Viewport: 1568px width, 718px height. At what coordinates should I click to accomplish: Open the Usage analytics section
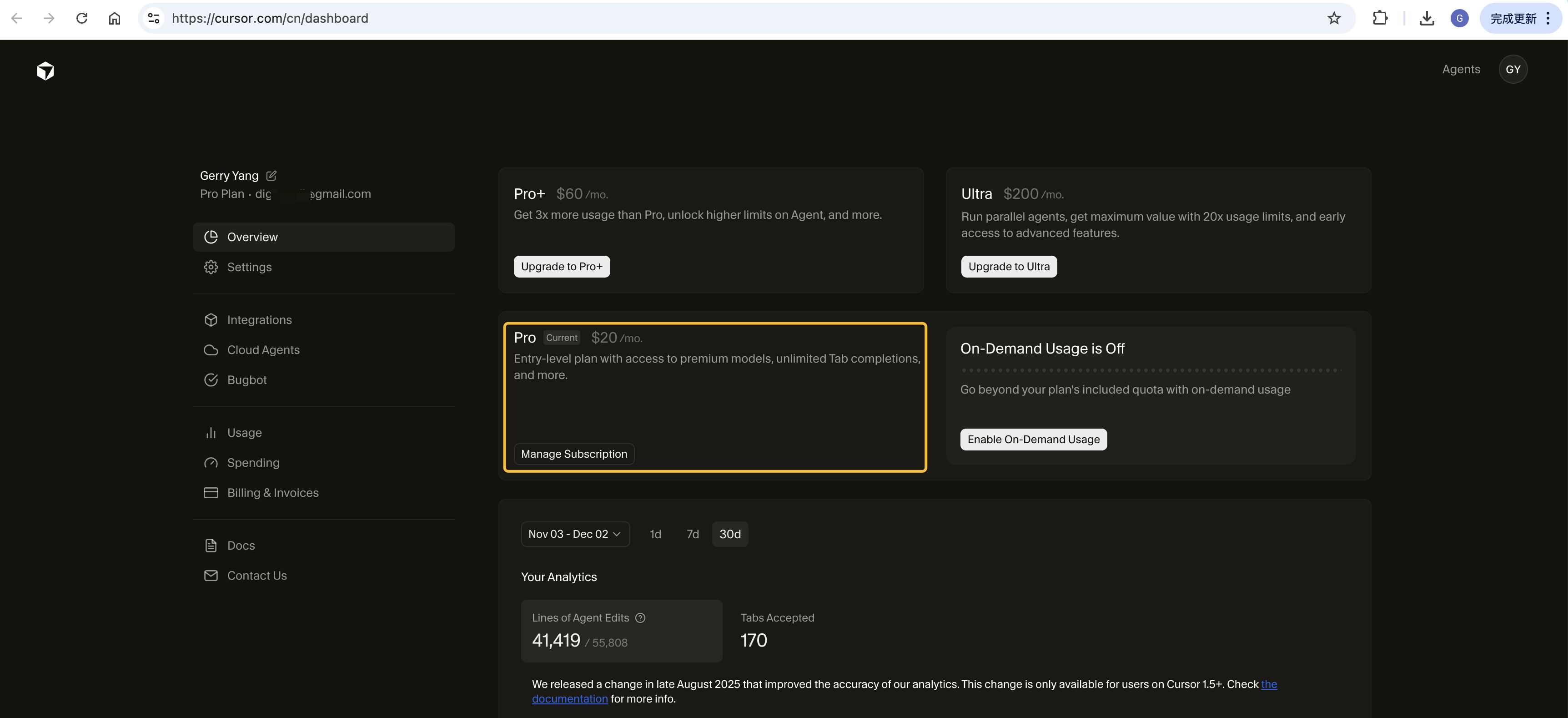click(x=245, y=432)
